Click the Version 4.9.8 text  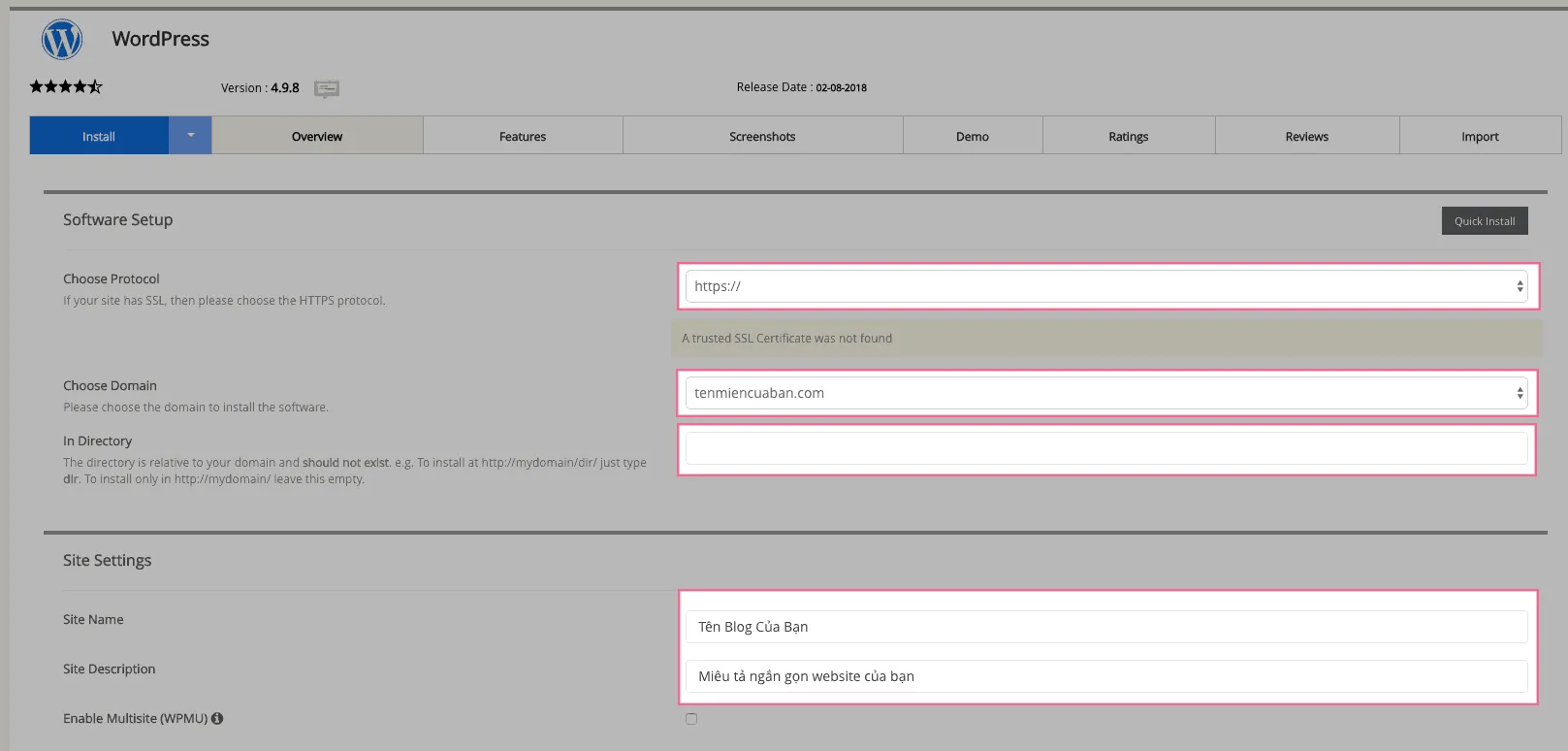pos(260,87)
